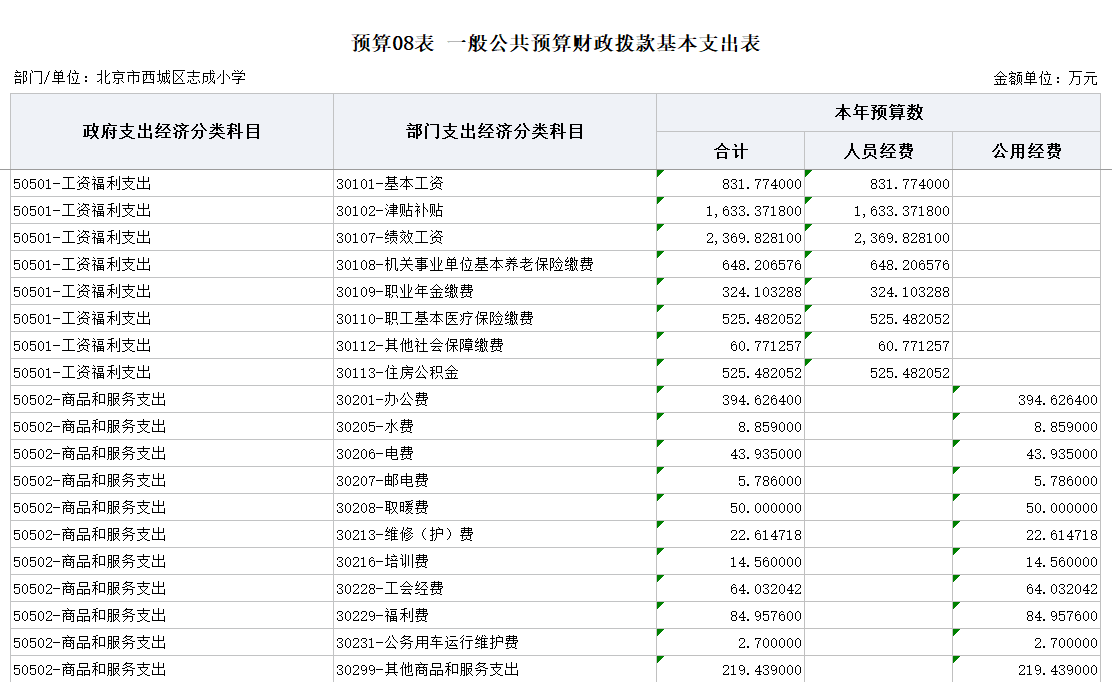
Task: Click 50501-工资福利支出 in the 基本工资 row
Action: (x=172, y=184)
